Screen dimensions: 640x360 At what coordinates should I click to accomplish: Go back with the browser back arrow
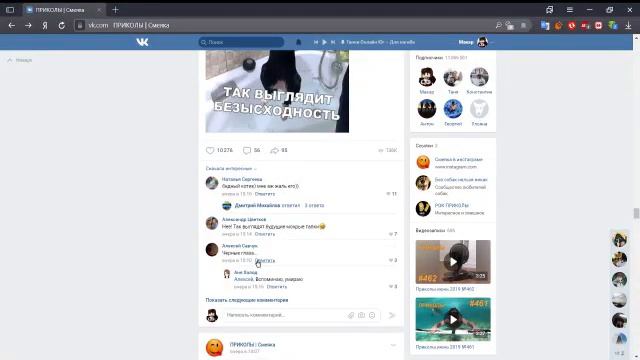11,25
